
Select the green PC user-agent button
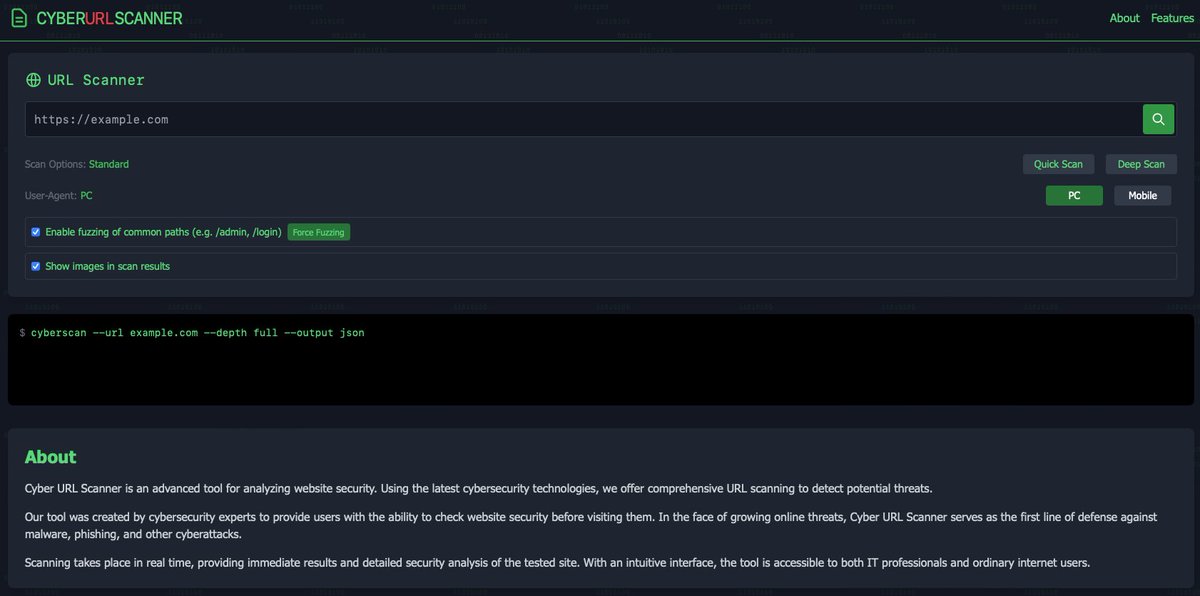pos(1074,195)
